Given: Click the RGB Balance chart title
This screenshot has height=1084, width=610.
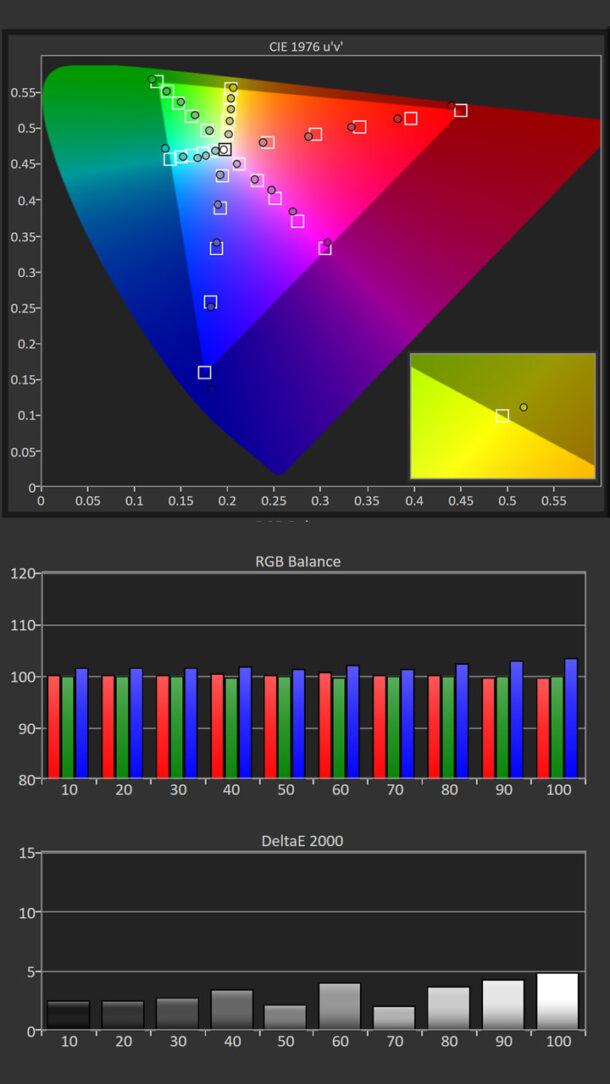Looking at the screenshot, I should [x=299, y=561].
